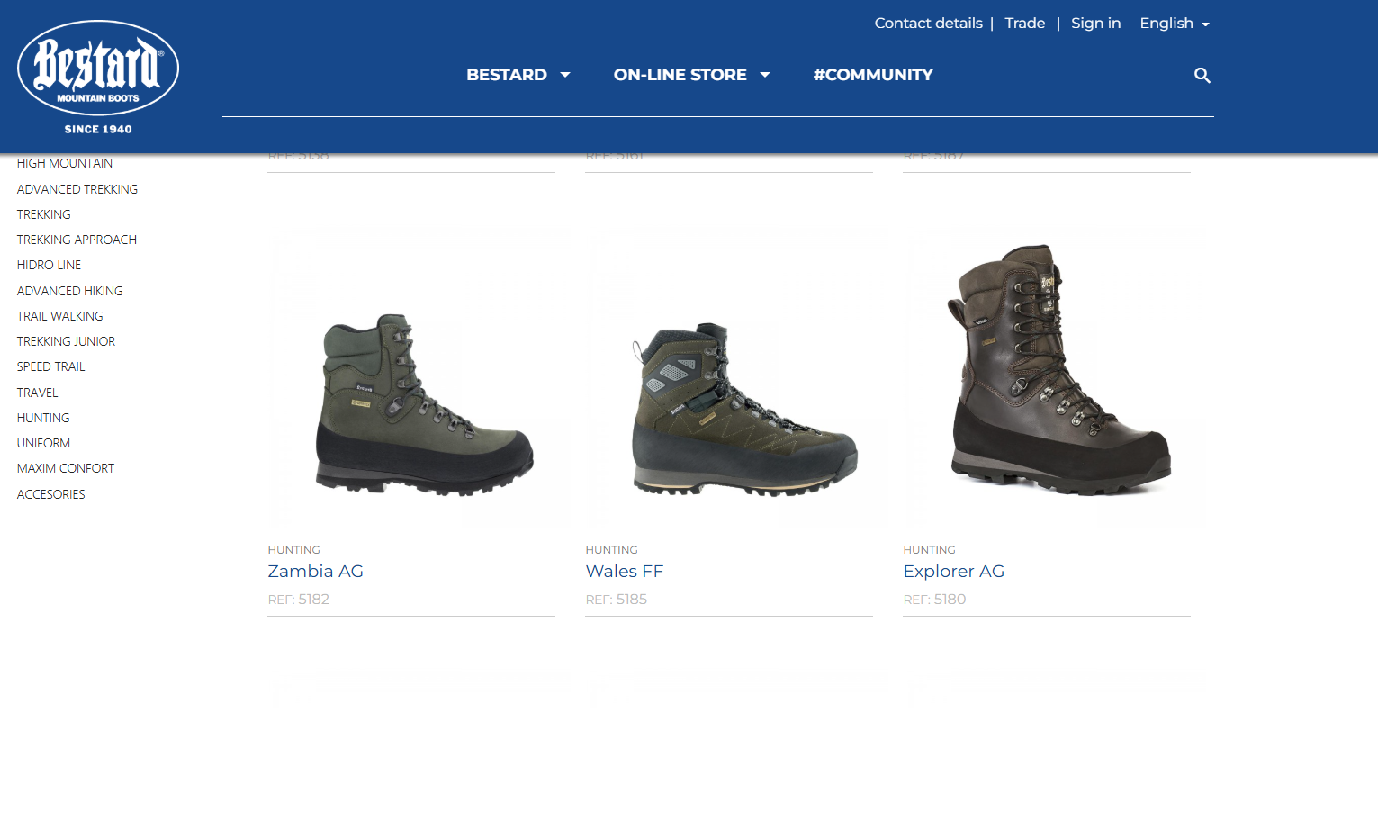Open the MAXIM CONFORT category

(66, 468)
